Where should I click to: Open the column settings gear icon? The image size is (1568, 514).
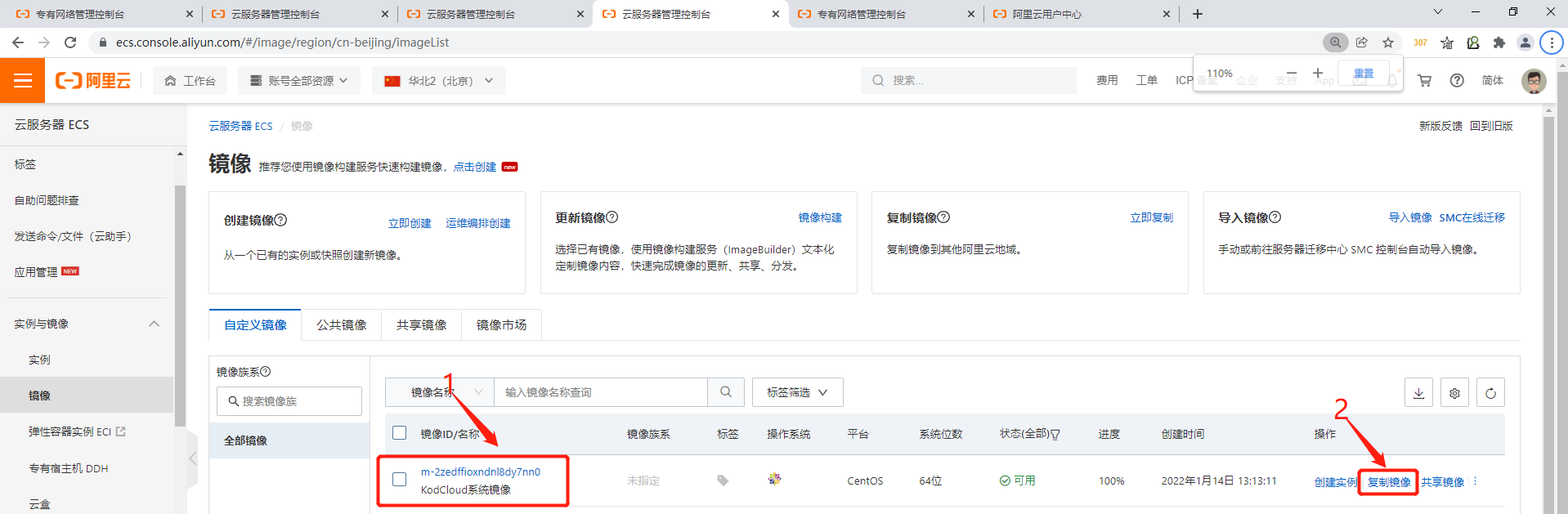pos(1454,393)
